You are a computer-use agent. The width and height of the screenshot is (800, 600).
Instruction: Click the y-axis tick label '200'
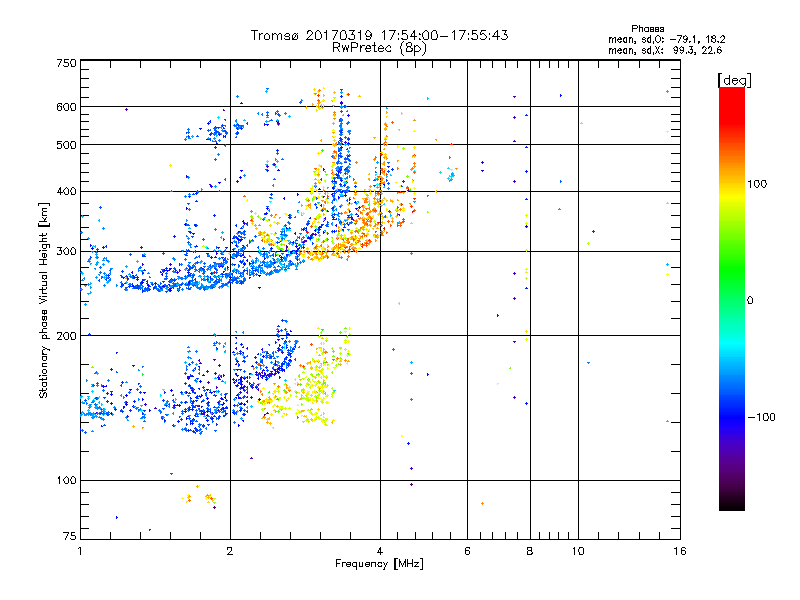click(x=67, y=336)
